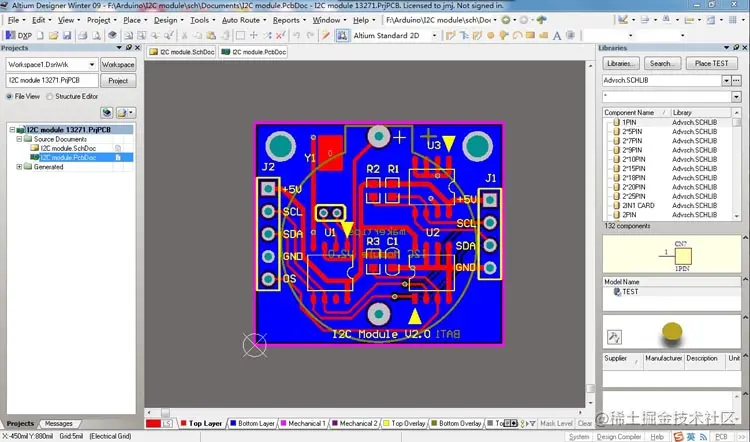Place a via icon

(x=503, y=35)
